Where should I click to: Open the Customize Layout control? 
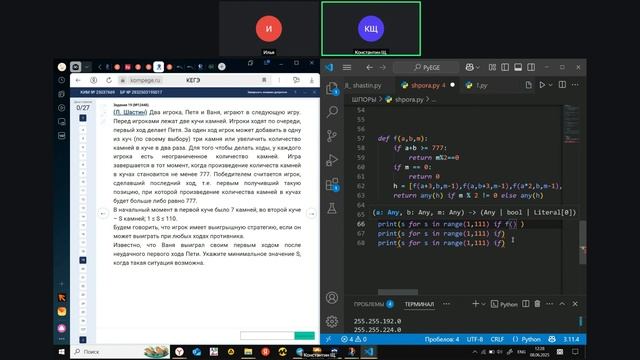[x=492, y=67]
